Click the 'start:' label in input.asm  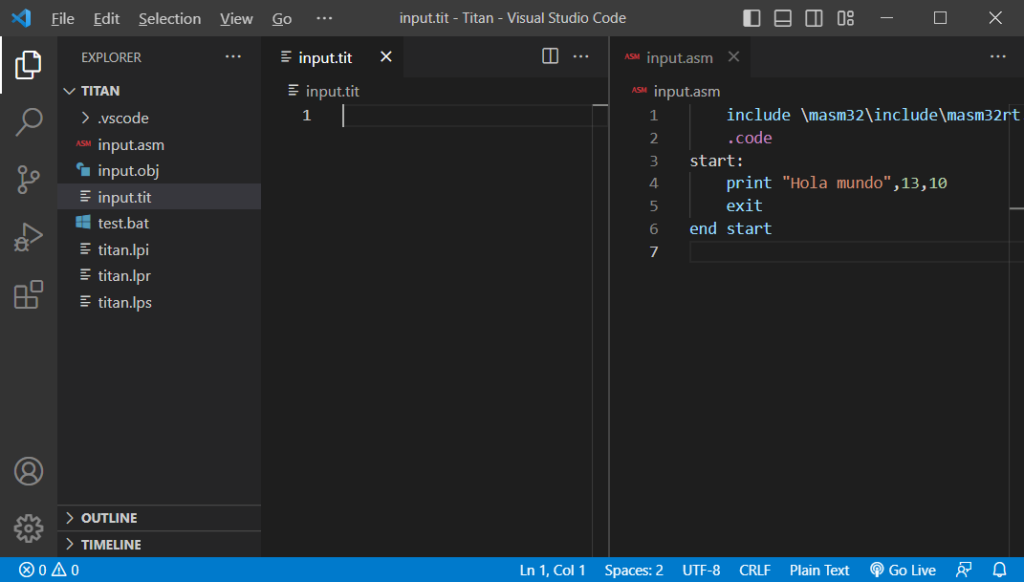click(x=716, y=161)
